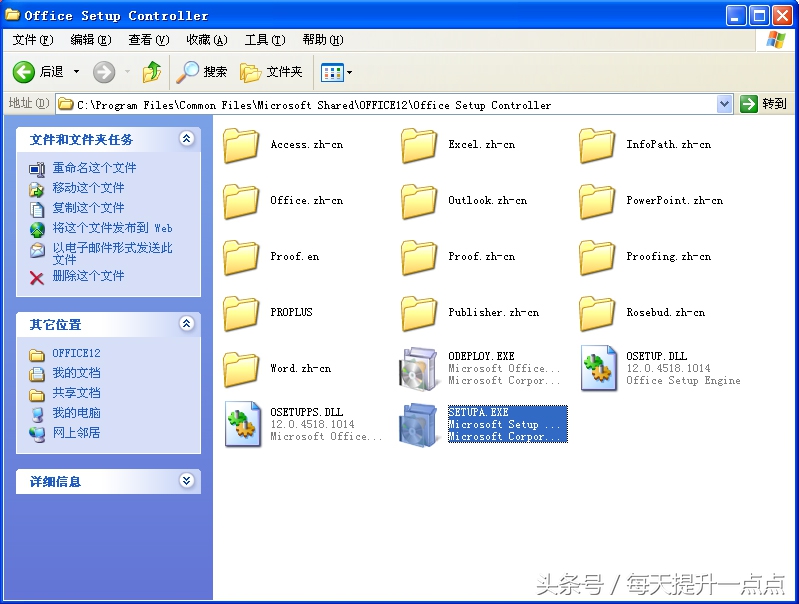The image size is (799, 604).
Task: Select the Office.zh-cn folder icon
Action: [241, 201]
